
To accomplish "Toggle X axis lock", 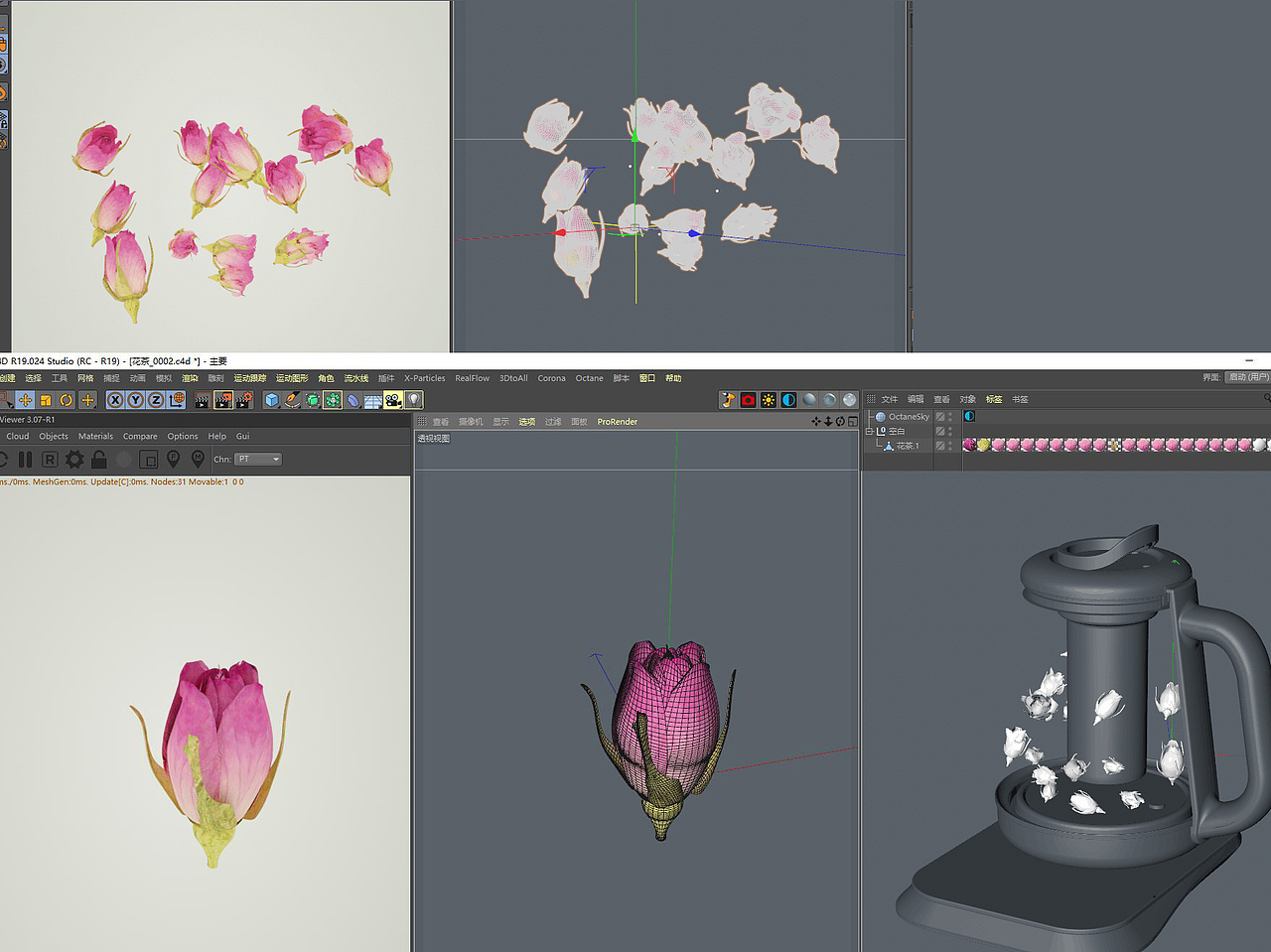I will click(115, 400).
